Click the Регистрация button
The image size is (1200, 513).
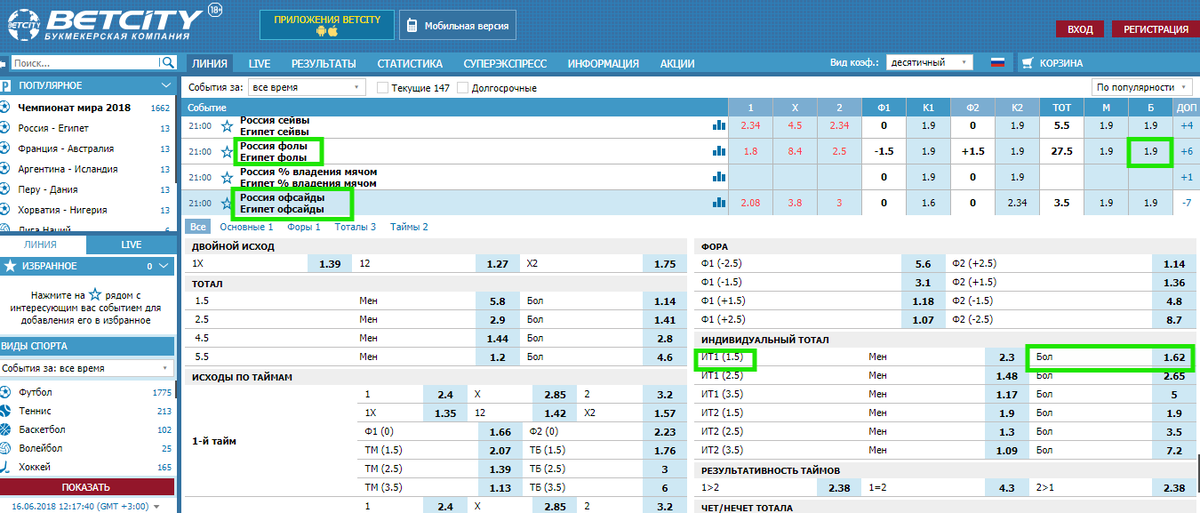click(x=1155, y=29)
